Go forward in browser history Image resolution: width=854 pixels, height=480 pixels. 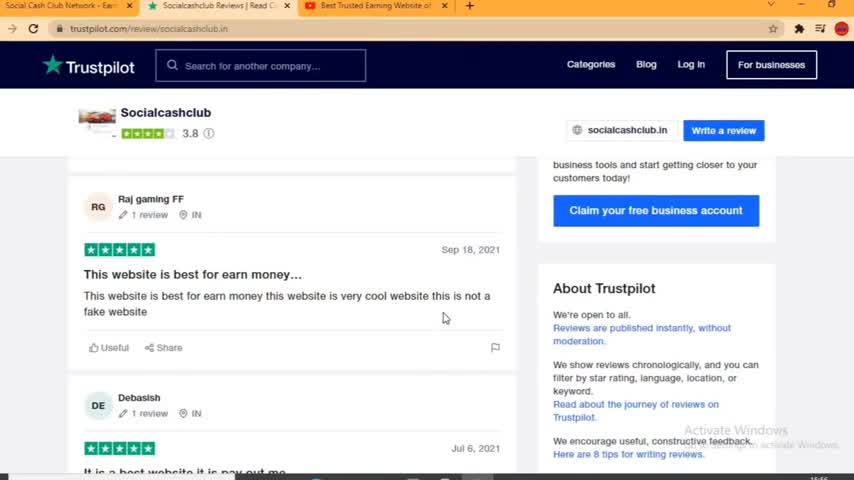[x=12, y=29]
